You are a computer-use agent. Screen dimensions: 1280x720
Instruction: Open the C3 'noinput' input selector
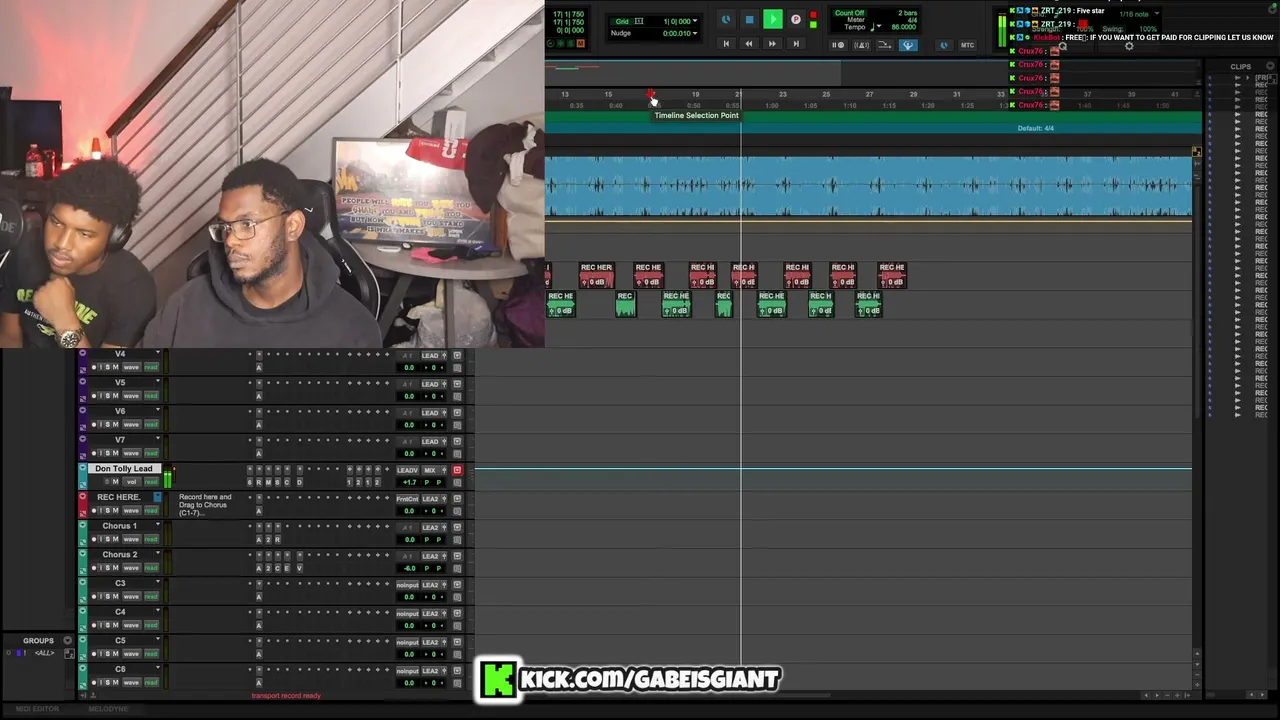(407, 585)
